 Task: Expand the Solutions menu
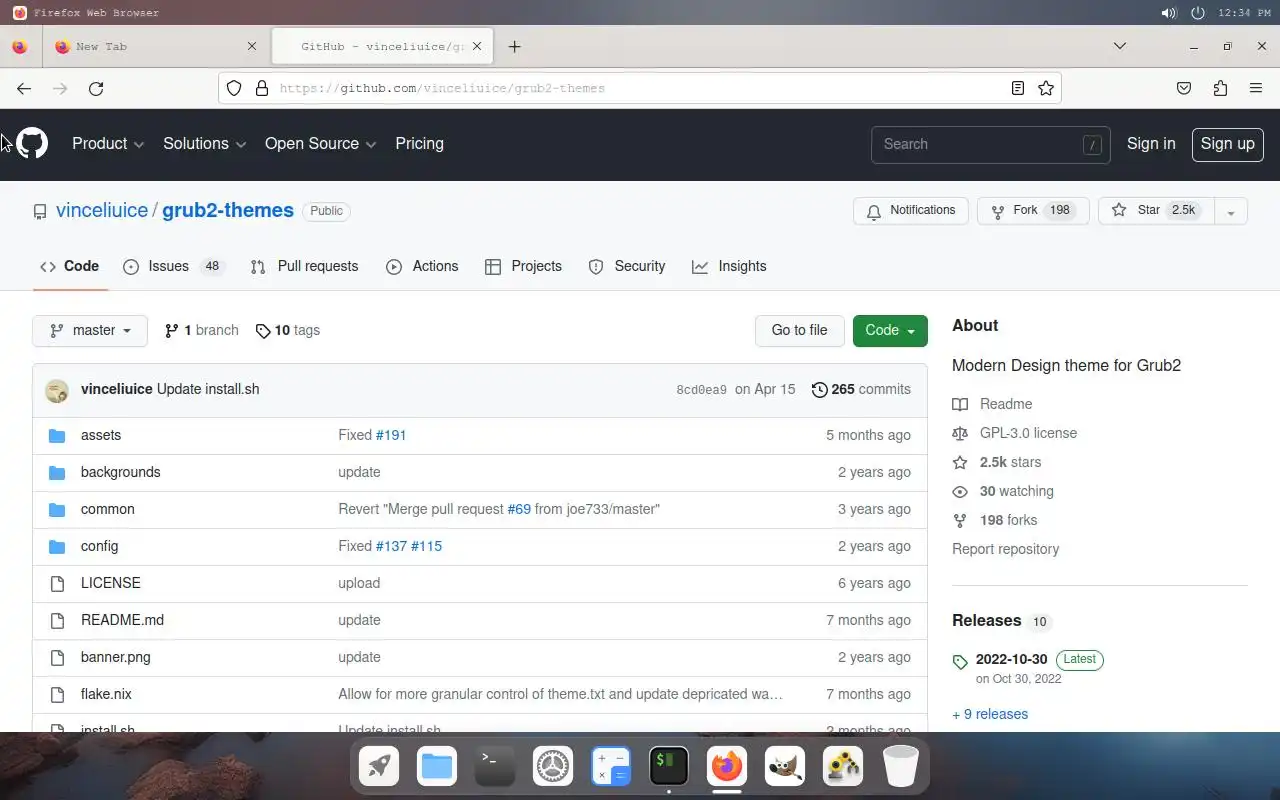(x=205, y=144)
